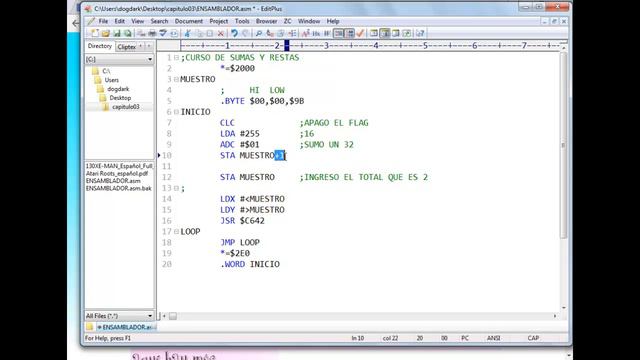Open the ZC menu

(x=288, y=21)
